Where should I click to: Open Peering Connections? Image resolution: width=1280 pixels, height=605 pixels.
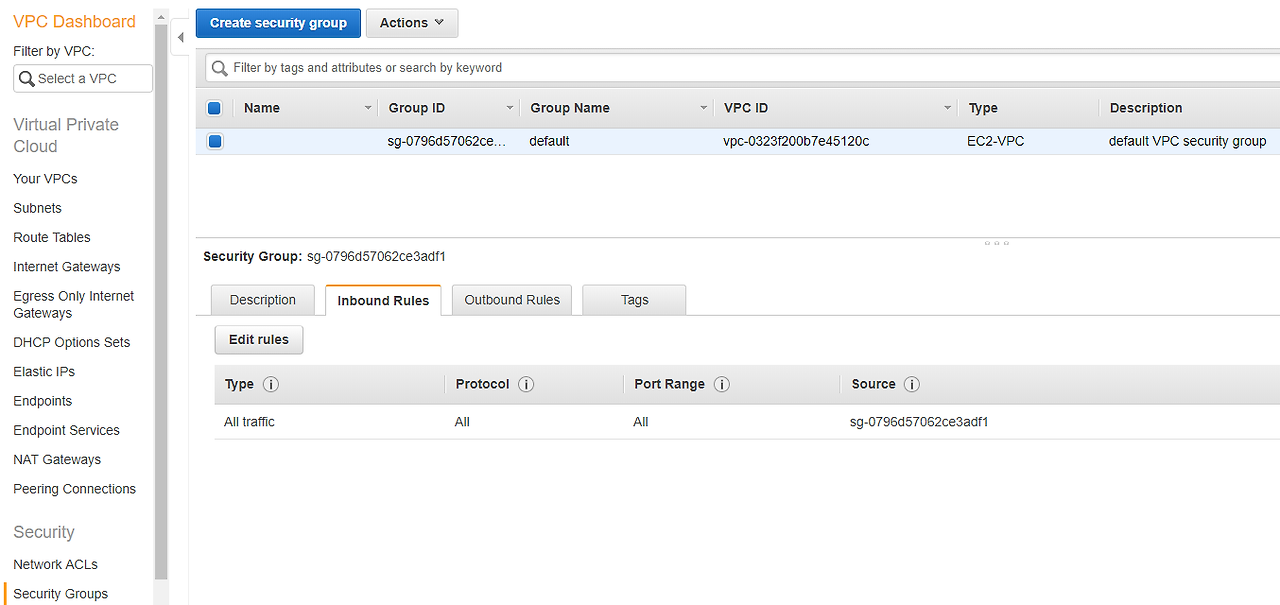tap(75, 489)
